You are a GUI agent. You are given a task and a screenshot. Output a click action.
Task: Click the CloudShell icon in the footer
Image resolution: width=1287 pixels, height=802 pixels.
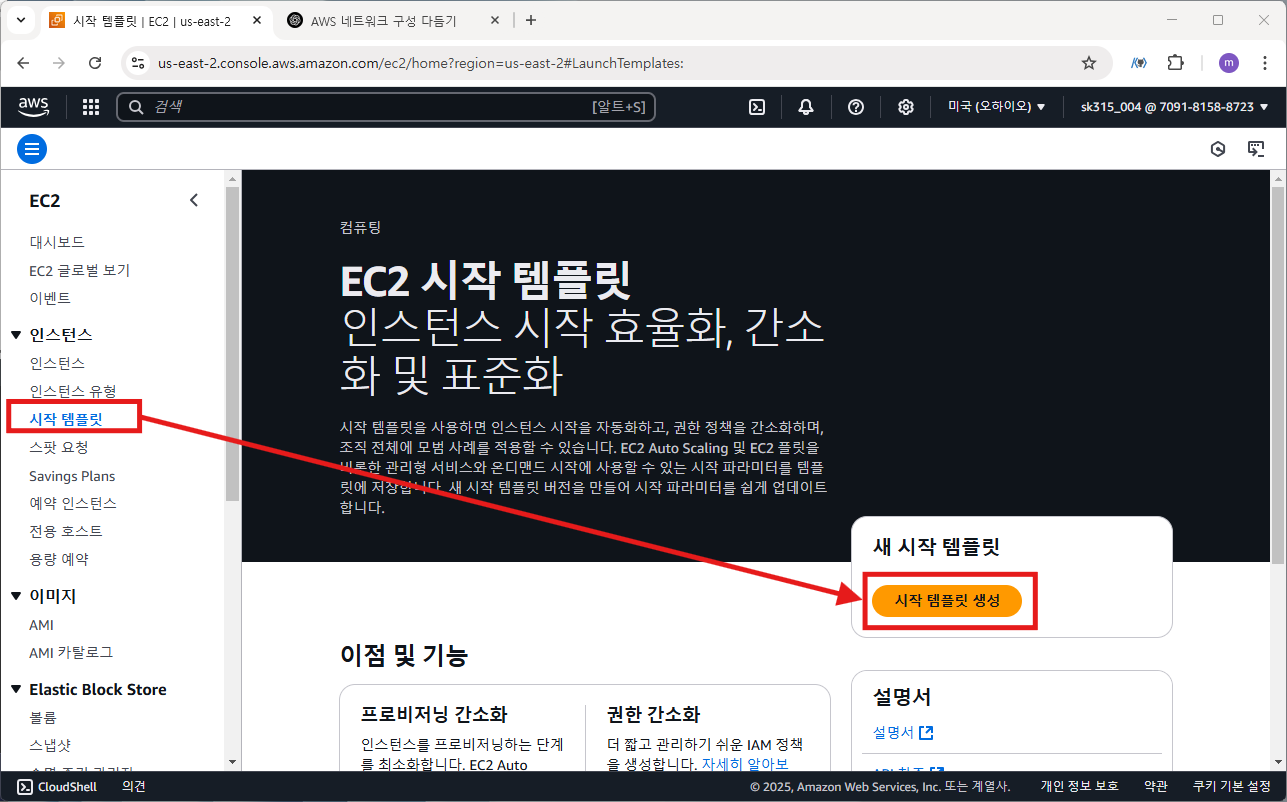(25, 787)
